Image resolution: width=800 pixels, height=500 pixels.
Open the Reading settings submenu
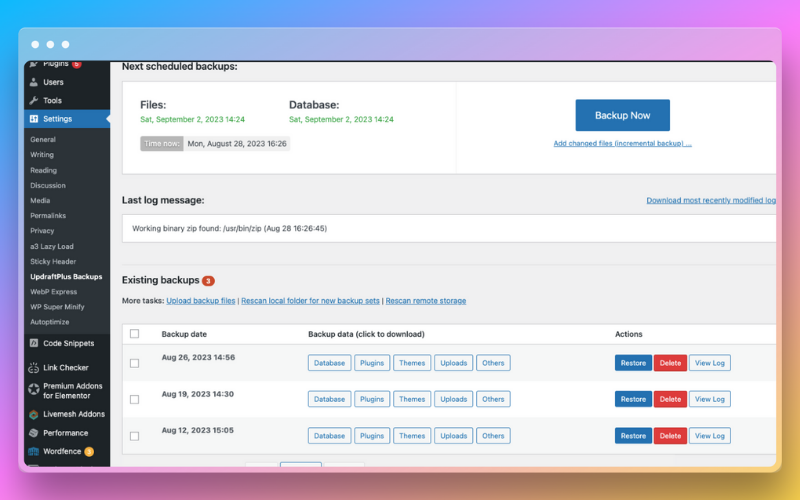tap(43, 170)
